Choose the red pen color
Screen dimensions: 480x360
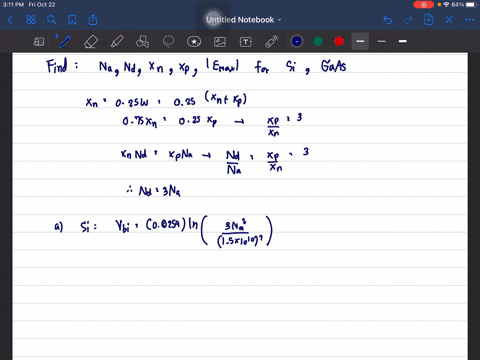pos(339,41)
